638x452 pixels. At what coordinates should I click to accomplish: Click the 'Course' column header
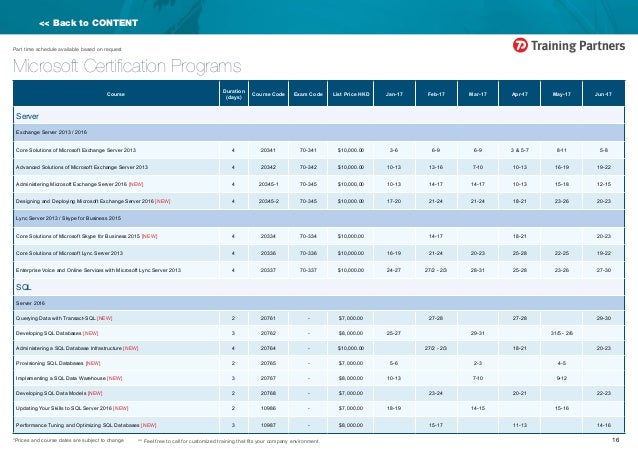[116, 94]
